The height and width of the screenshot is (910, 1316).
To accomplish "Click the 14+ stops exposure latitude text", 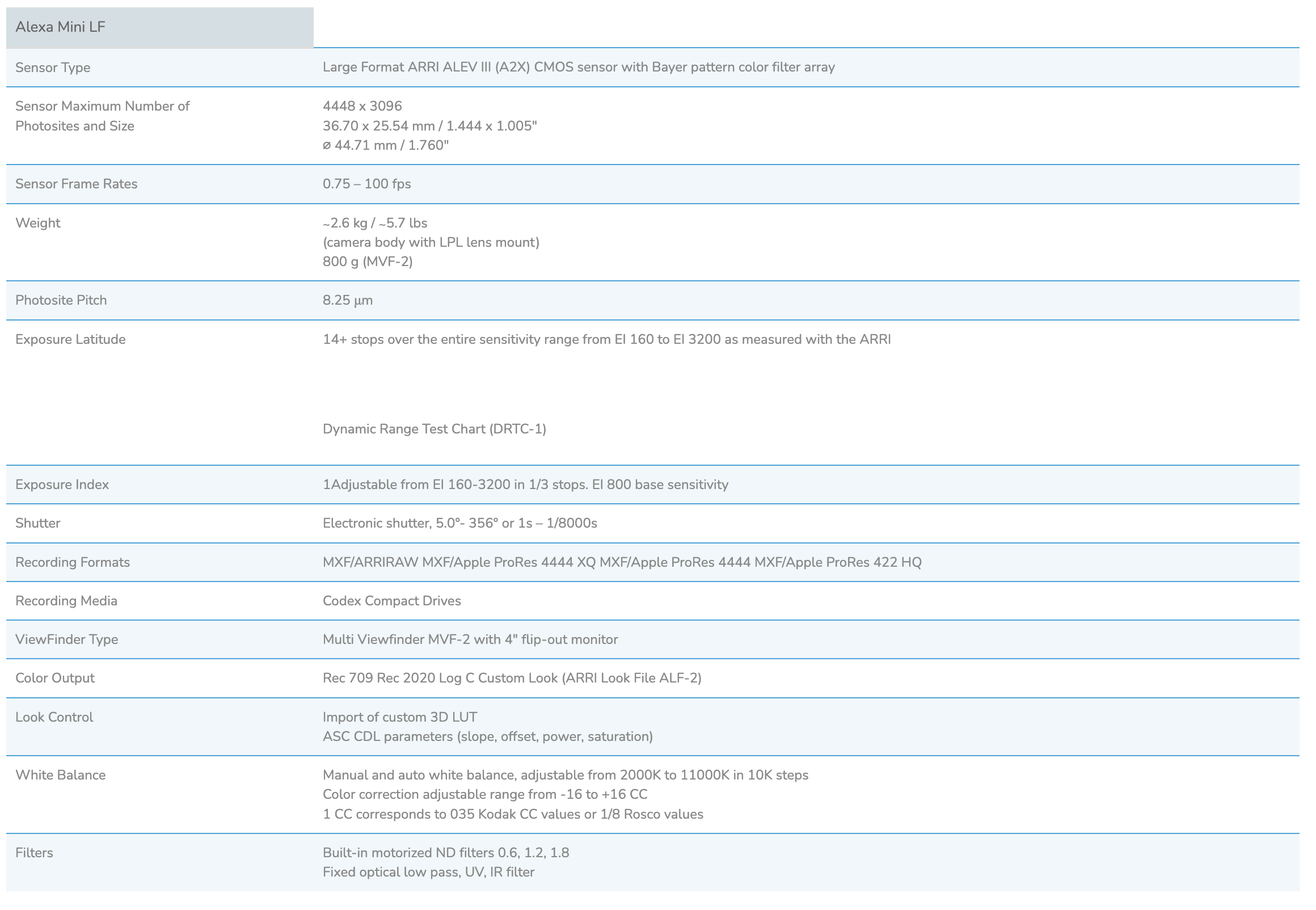I will click(606, 339).
